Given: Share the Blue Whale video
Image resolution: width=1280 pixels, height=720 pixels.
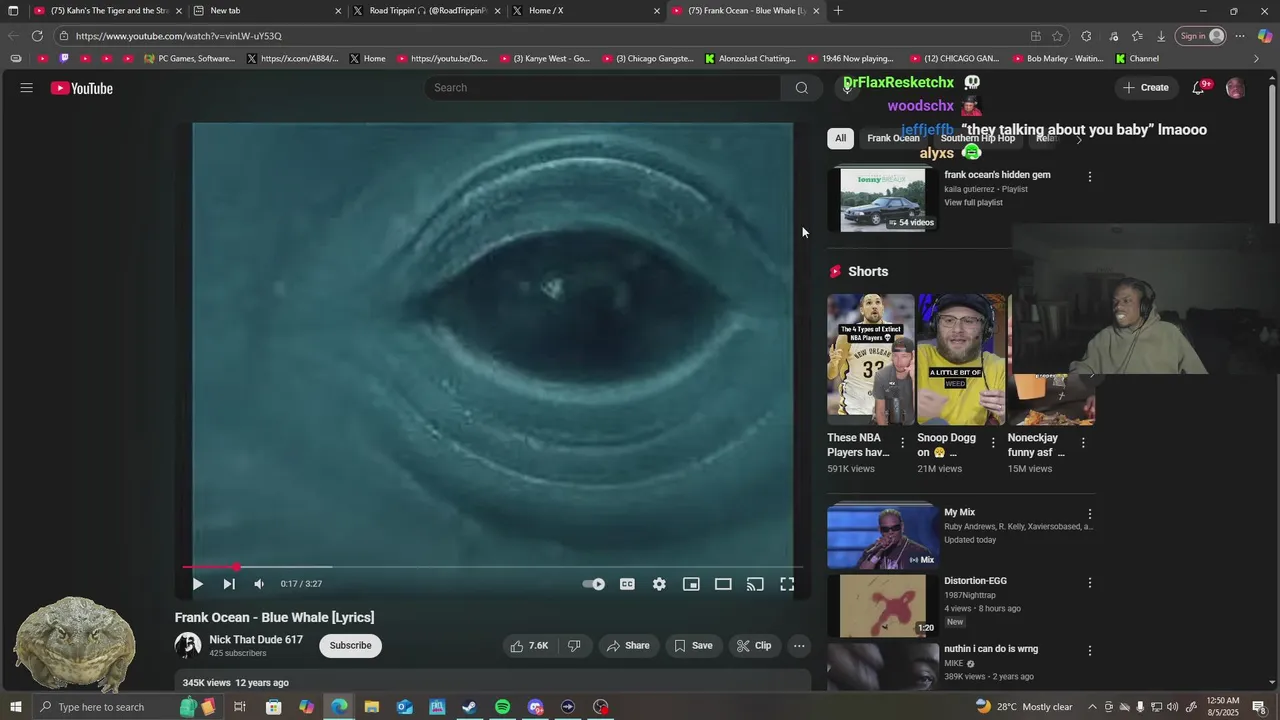Looking at the screenshot, I should (x=628, y=646).
